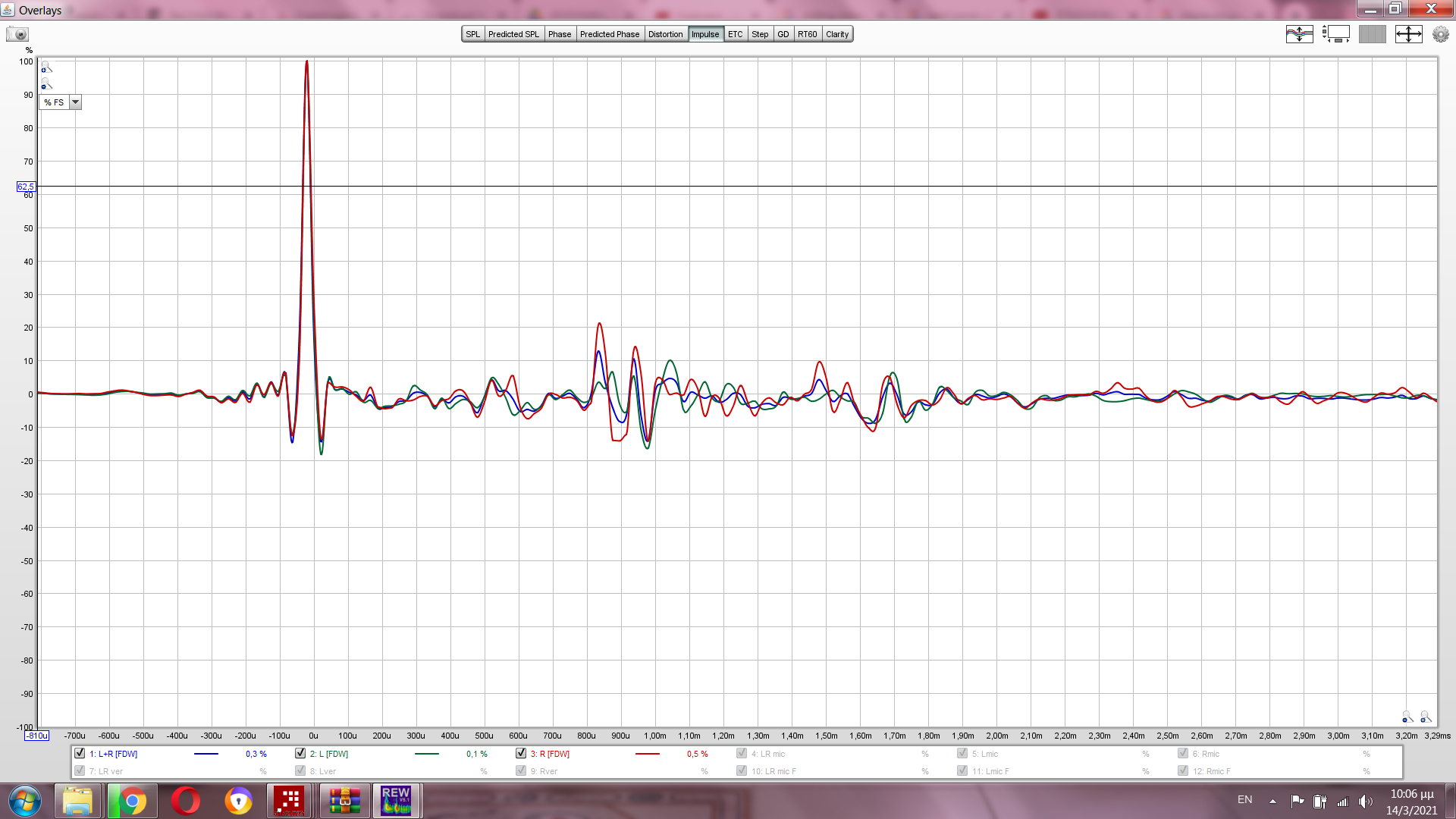Zoom in horizontal axis magnifier icon
This screenshot has width=1456, height=819.
[x=1426, y=717]
